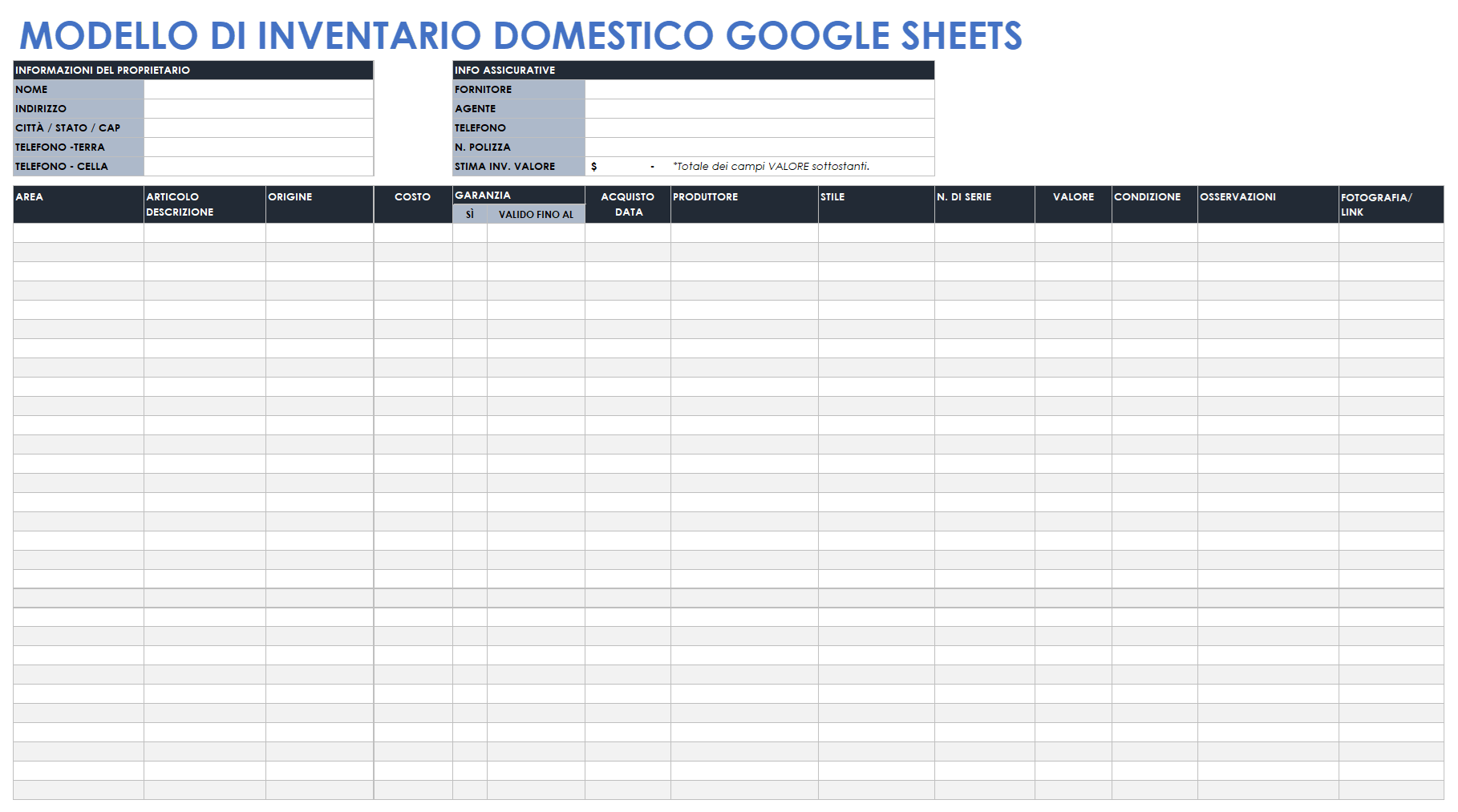This screenshot has height=812, width=1458.
Task: Click the input cell beside CITTÀ / STATO / CAP
Action: [x=258, y=128]
